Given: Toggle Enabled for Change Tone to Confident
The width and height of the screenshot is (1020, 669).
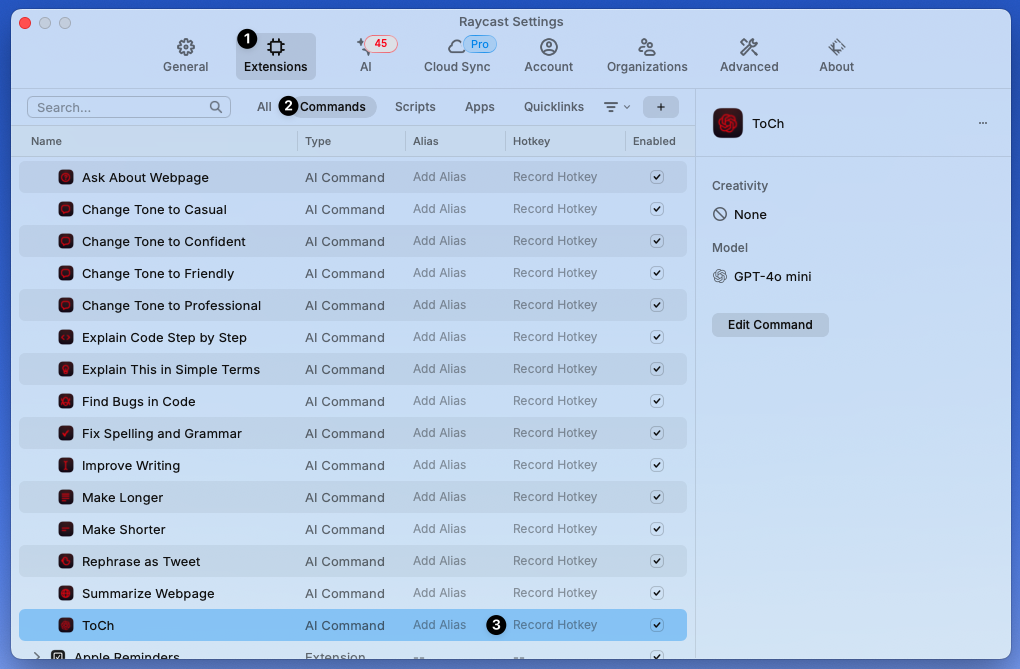Looking at the screenshot, I should pyautogui.click(x=657, y=241).
